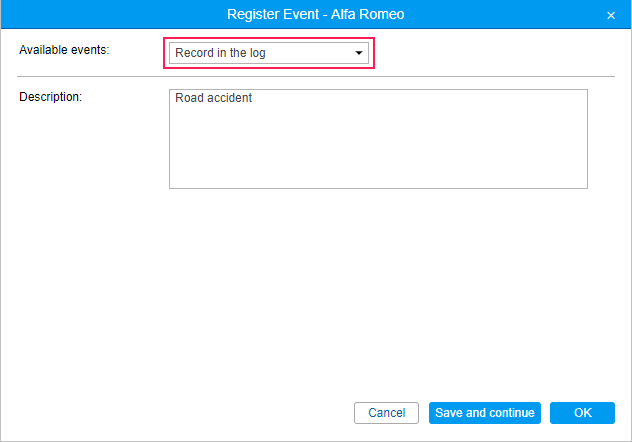Confirm with the OK button
This screenshot has width=632, height=442.
pos(582,413)
